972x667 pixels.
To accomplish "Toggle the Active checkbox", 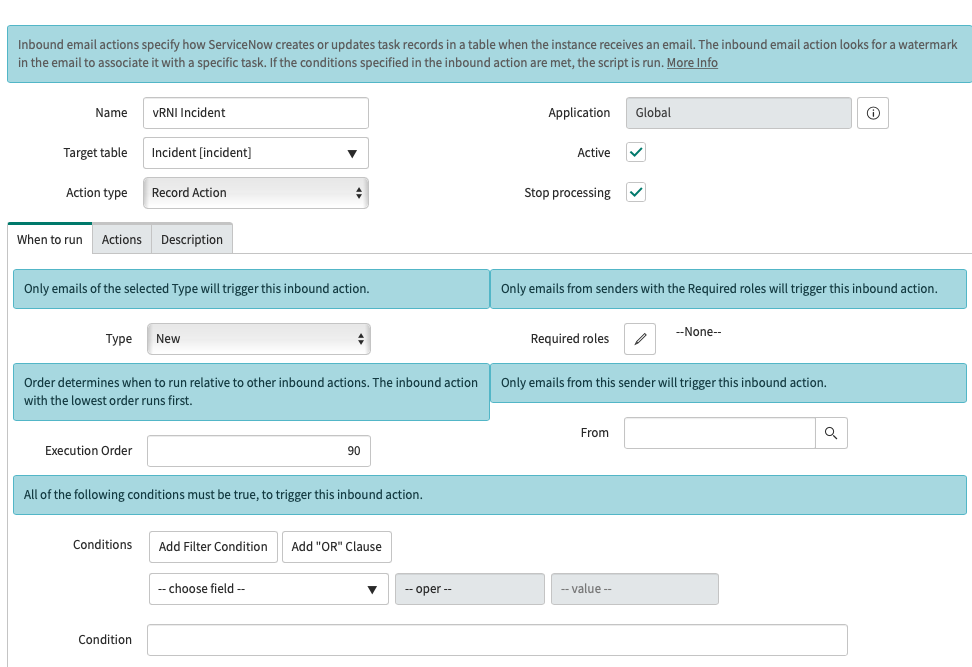I will pos(636,152).
